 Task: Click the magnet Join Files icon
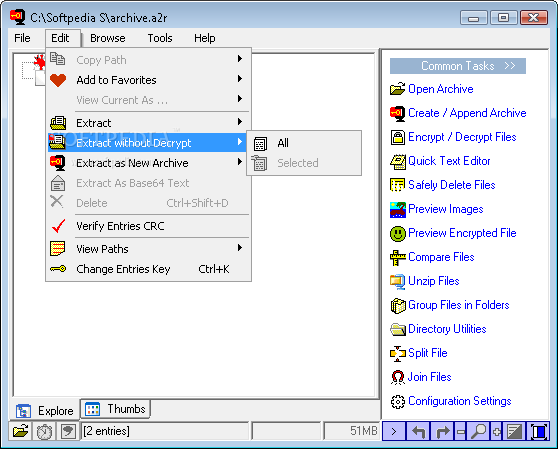pyautogui.click(x=398, y=377)
